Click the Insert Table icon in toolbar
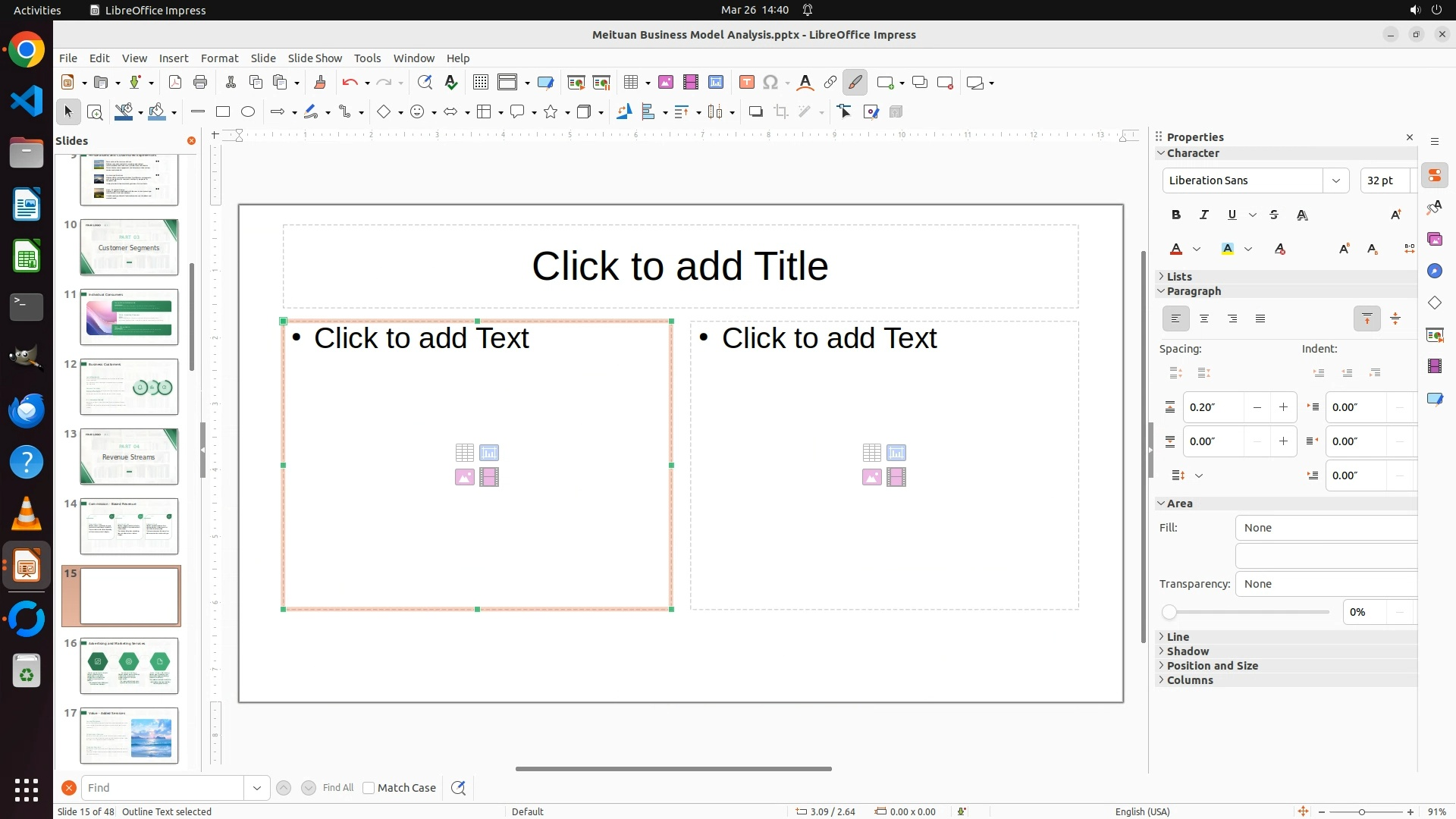This screenshot has height=819, width=1456. (x=630, y=83)
